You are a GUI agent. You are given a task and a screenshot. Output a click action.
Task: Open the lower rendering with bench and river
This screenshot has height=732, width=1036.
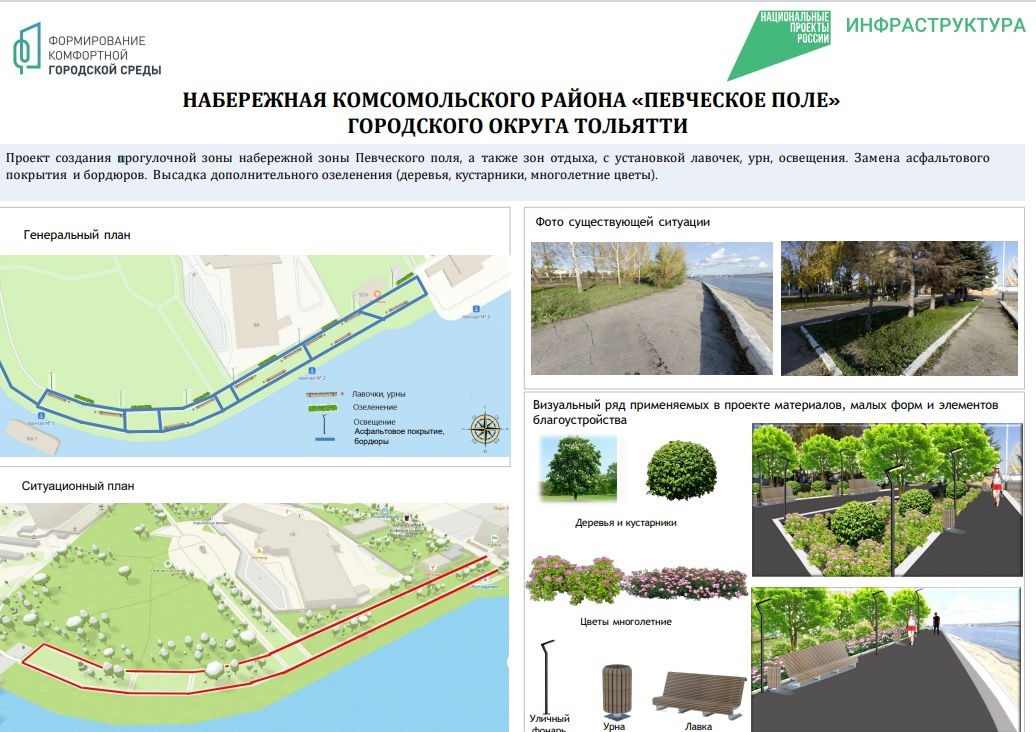[883, 655]
